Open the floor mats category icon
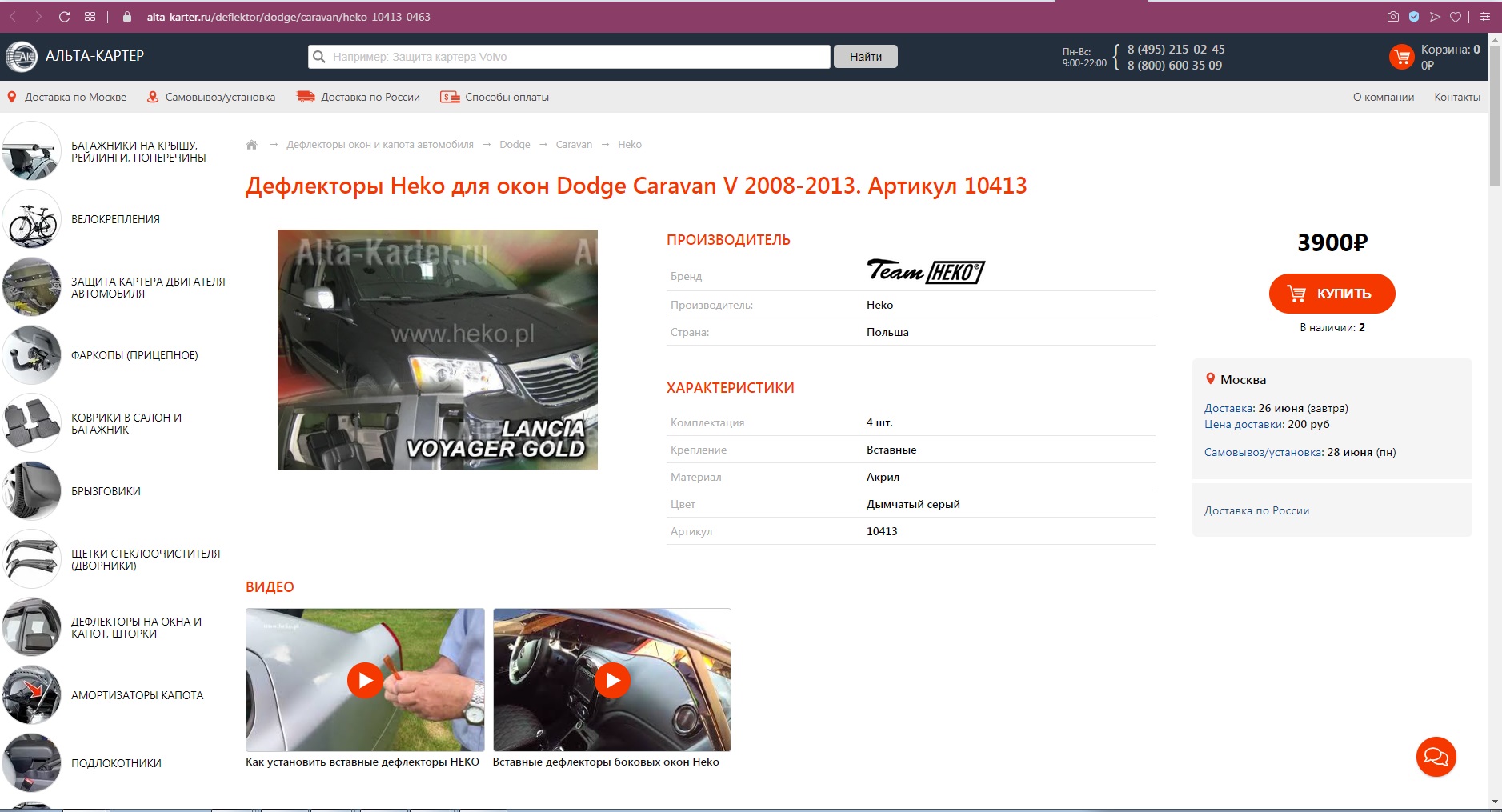Screen dimensions: 1502x812 (31, 423)
